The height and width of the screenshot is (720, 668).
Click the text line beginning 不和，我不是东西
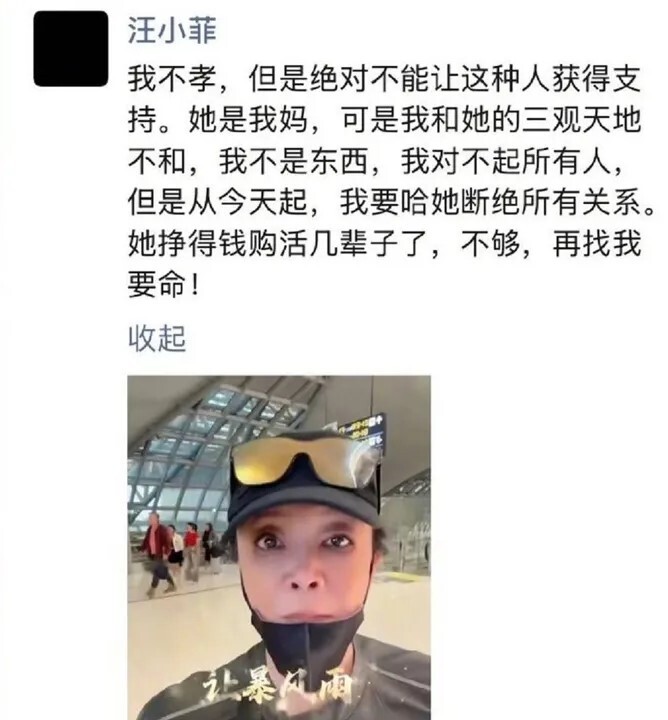click(x=376, y=162)
